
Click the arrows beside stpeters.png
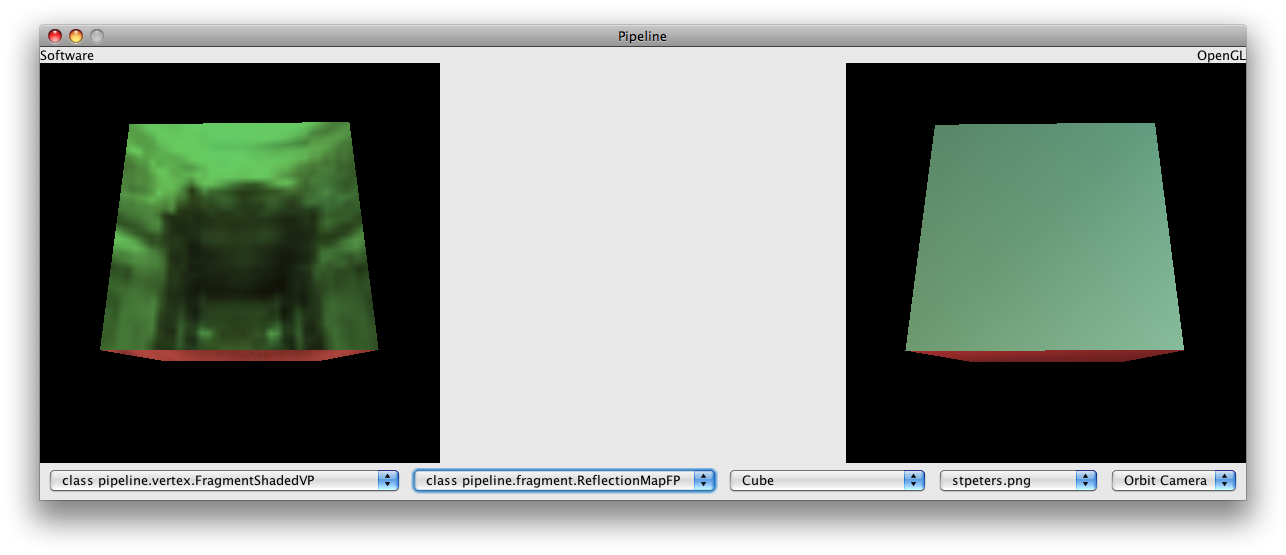point(1086,480)
